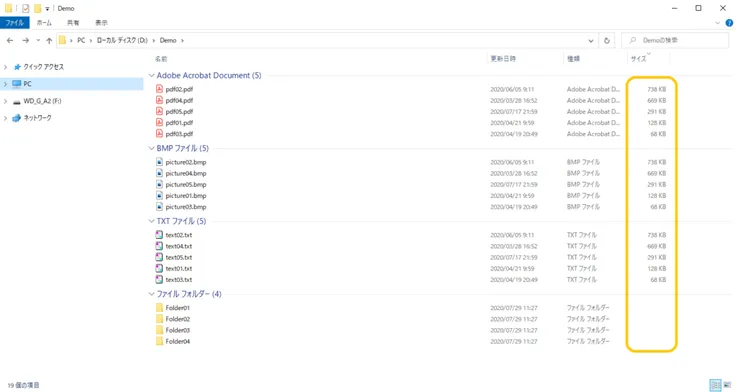736x392 pixels.
Task: Expand the ネットワーク tree node
Action: (6, 118)
